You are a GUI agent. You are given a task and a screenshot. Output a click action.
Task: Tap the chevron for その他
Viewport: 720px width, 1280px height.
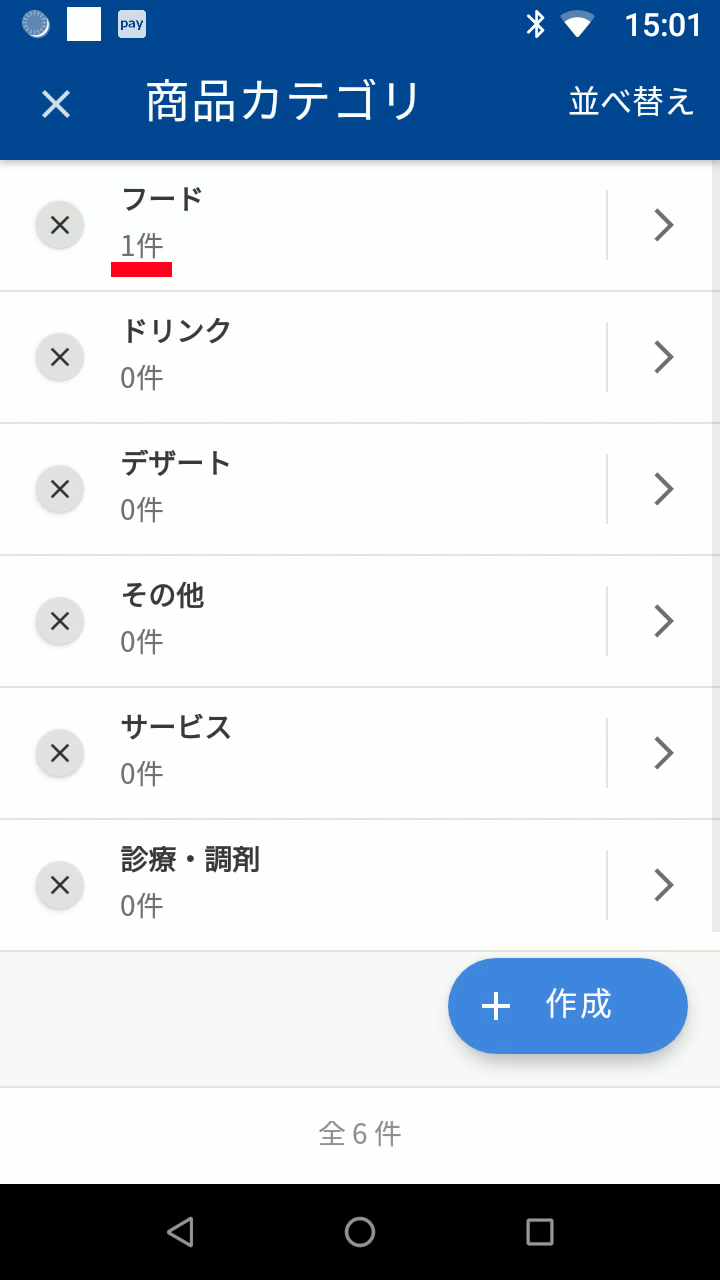click(x=663, y=621)
